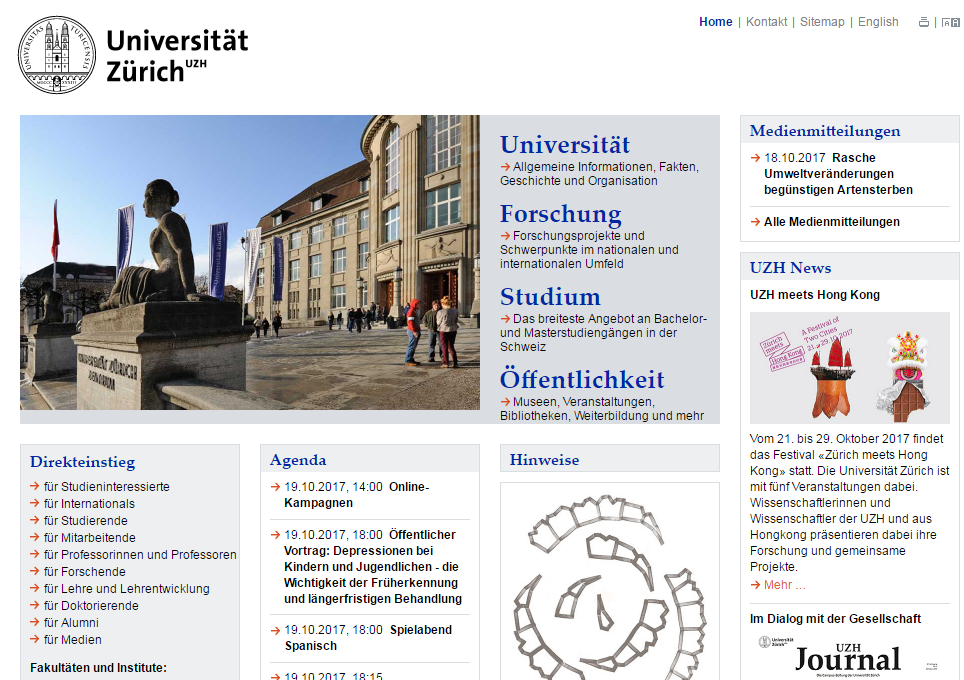Image resolution: width=964 pixels, height=680 pixels.
Task: Click the Agenda panel heading
Action: [298, 460]
